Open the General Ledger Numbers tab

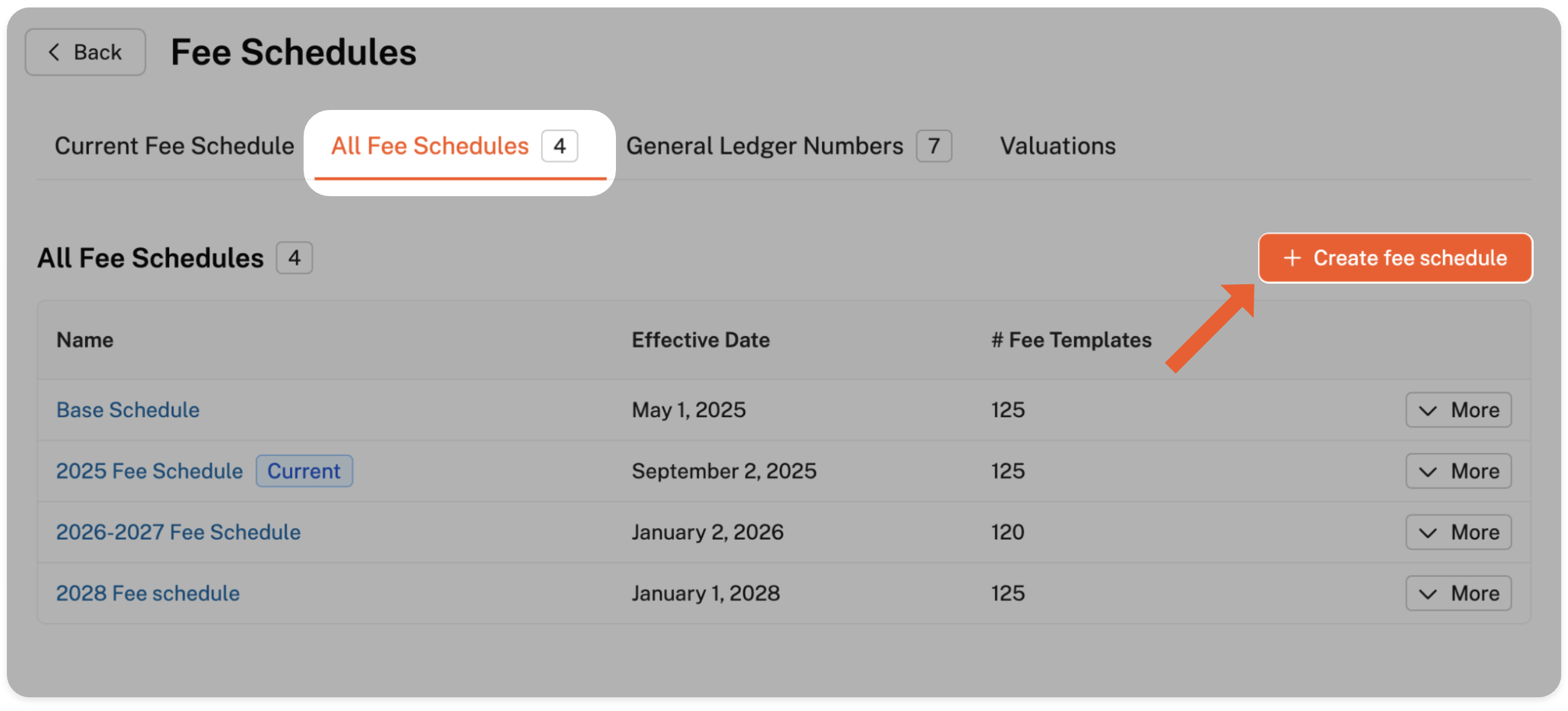click(765, 146)
